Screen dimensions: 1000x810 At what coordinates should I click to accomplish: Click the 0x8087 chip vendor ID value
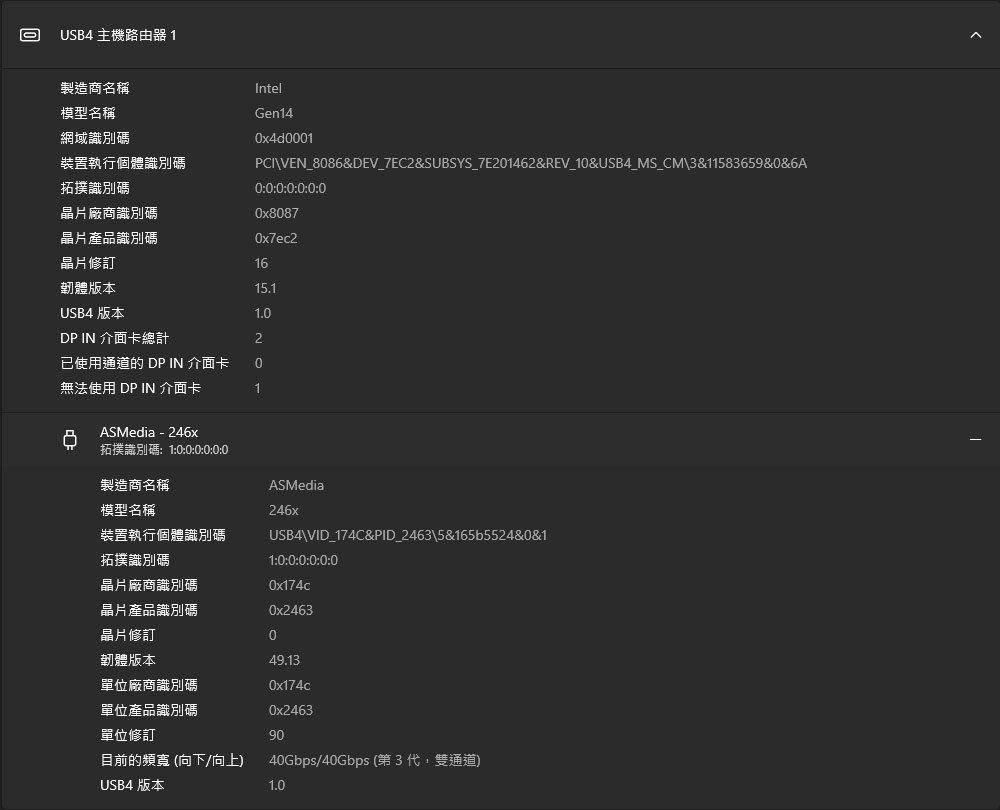point(276,213)
